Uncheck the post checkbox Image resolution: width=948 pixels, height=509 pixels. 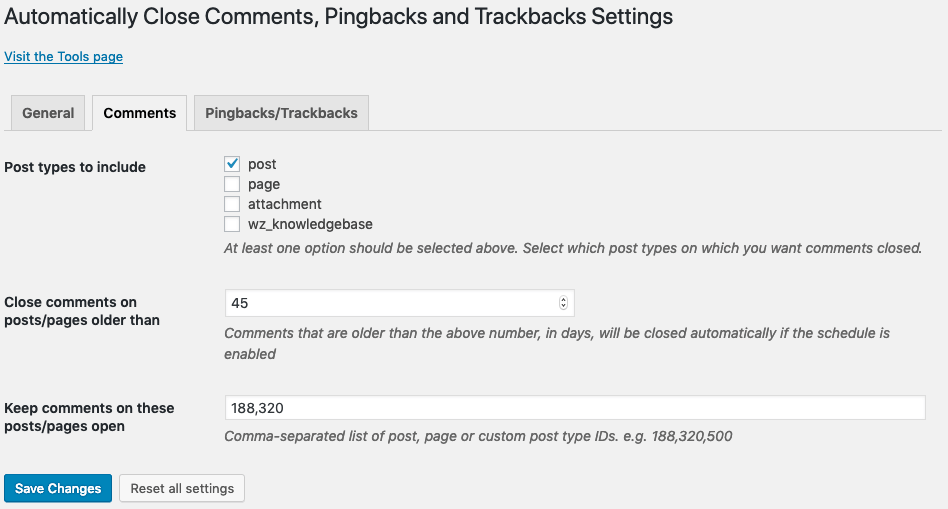(232, 164)
